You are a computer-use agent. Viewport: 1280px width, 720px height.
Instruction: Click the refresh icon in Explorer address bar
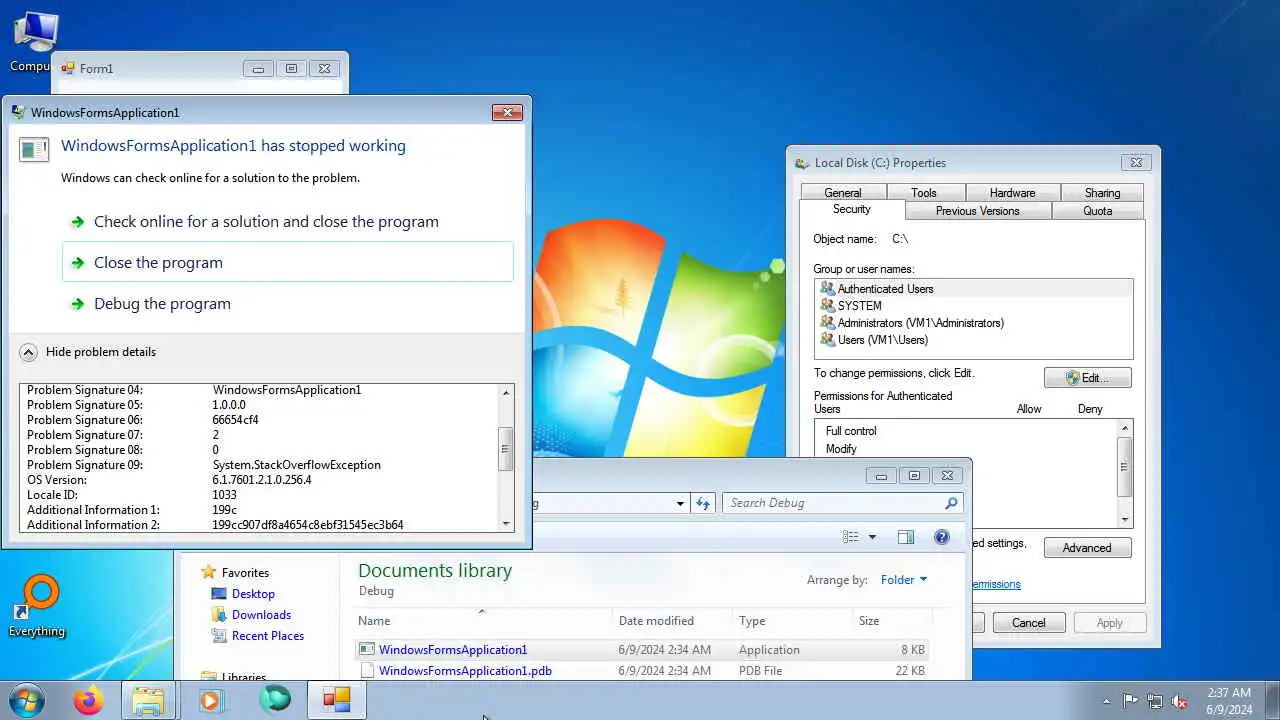click(x=703, y=503)
